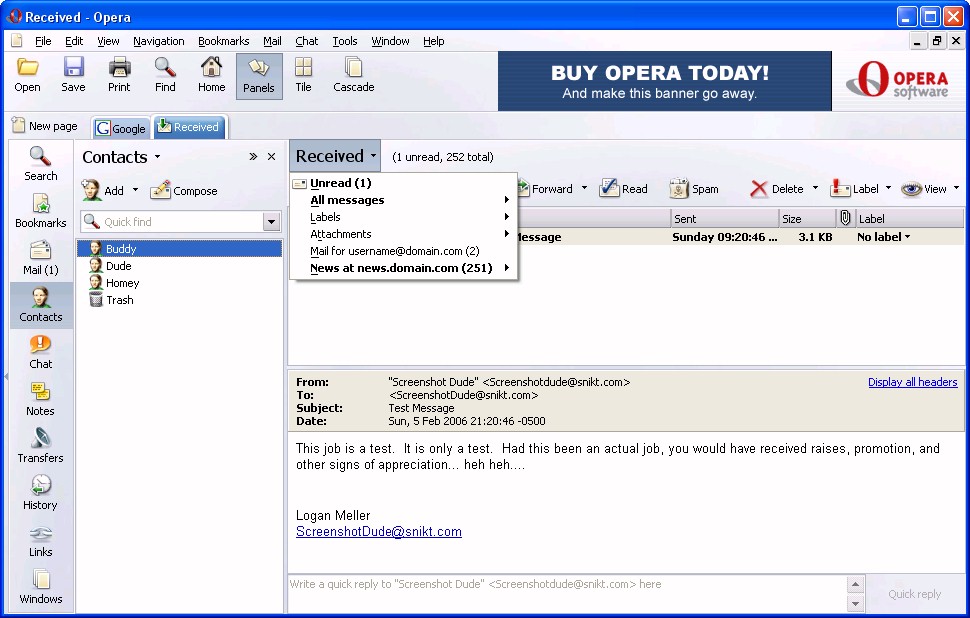Open Attachments submenu
Viewport: 970px width, 618px height.
[404, 234]
